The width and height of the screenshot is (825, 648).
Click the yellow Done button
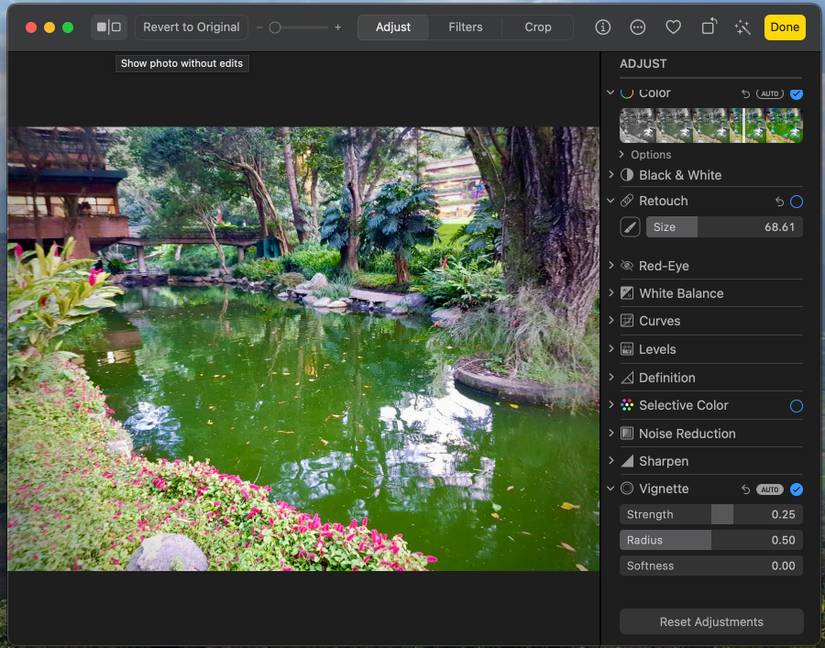(x=784, y=27)
